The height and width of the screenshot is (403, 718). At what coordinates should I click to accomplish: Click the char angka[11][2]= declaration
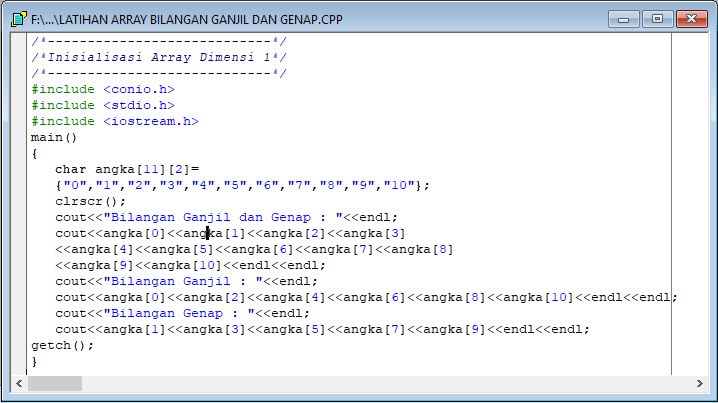point(127,169)
